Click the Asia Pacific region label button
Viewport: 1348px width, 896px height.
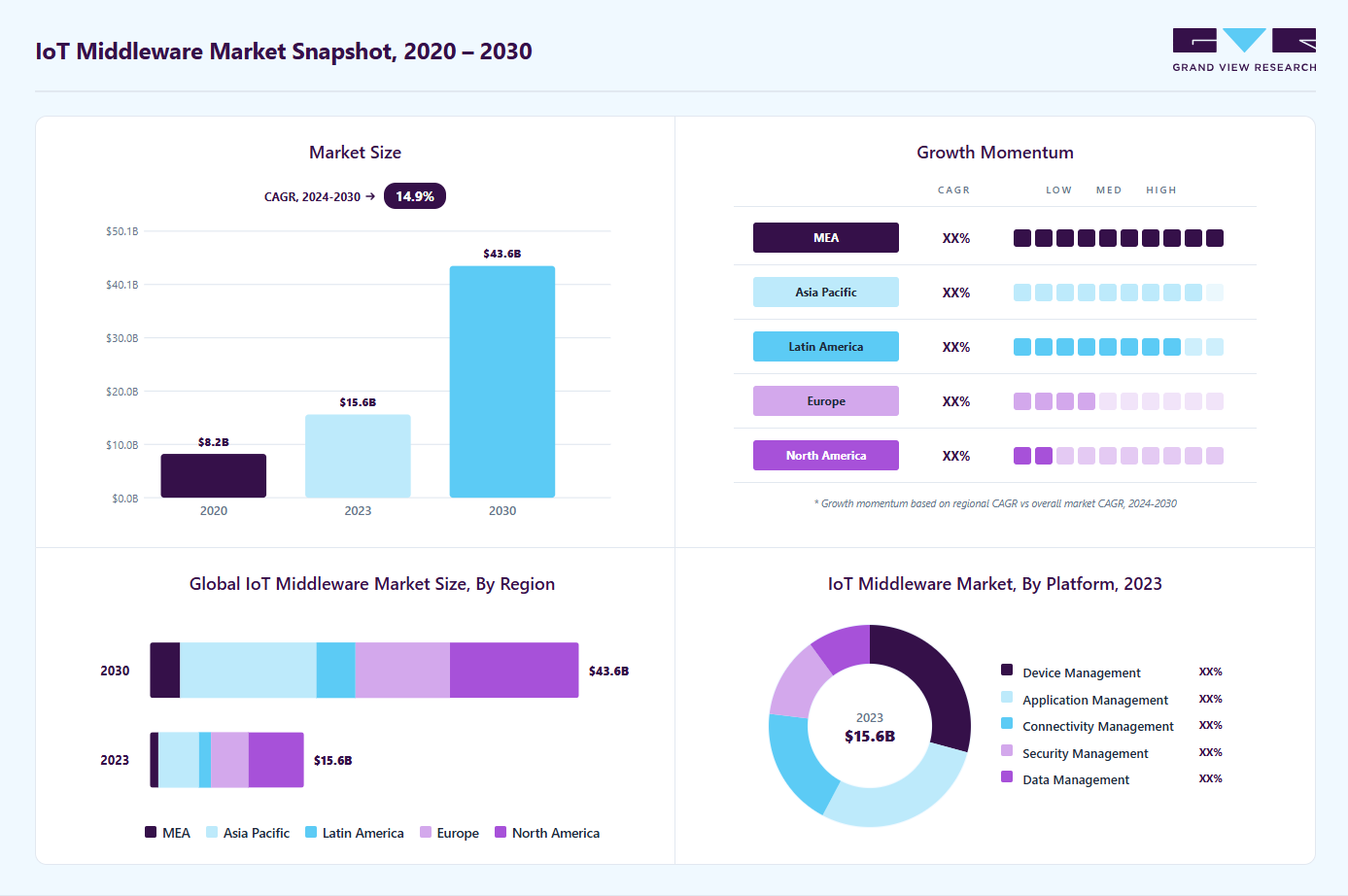click(826, 293)
